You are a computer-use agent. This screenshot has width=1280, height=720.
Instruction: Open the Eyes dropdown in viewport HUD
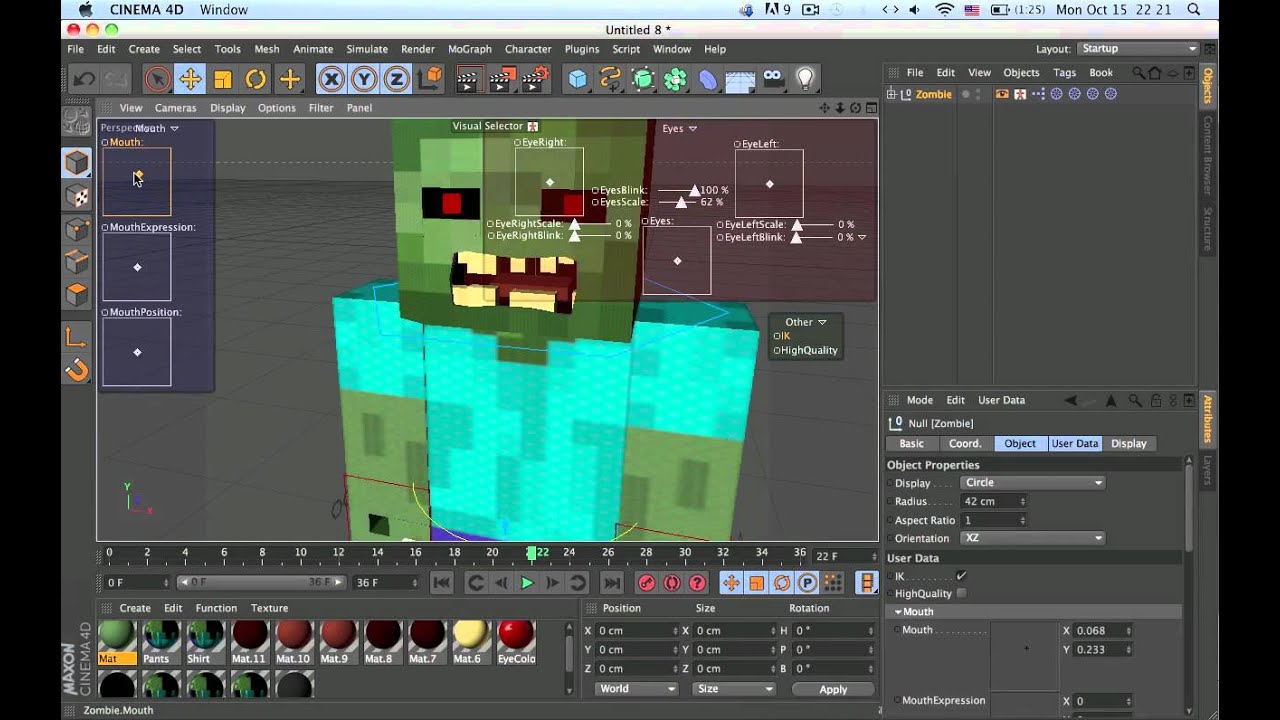click(679, 128)
